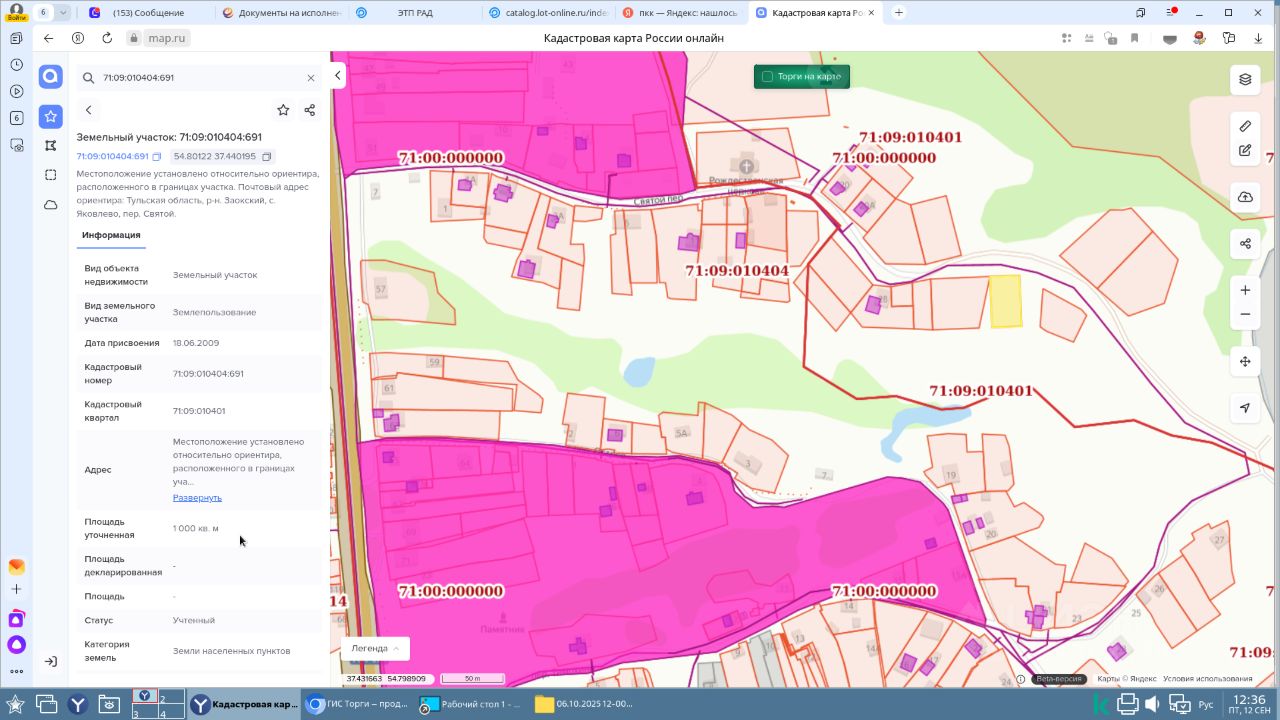
Task: Copy cadastral number 71:09:010404:691
Action: click(x=157, y=157)
